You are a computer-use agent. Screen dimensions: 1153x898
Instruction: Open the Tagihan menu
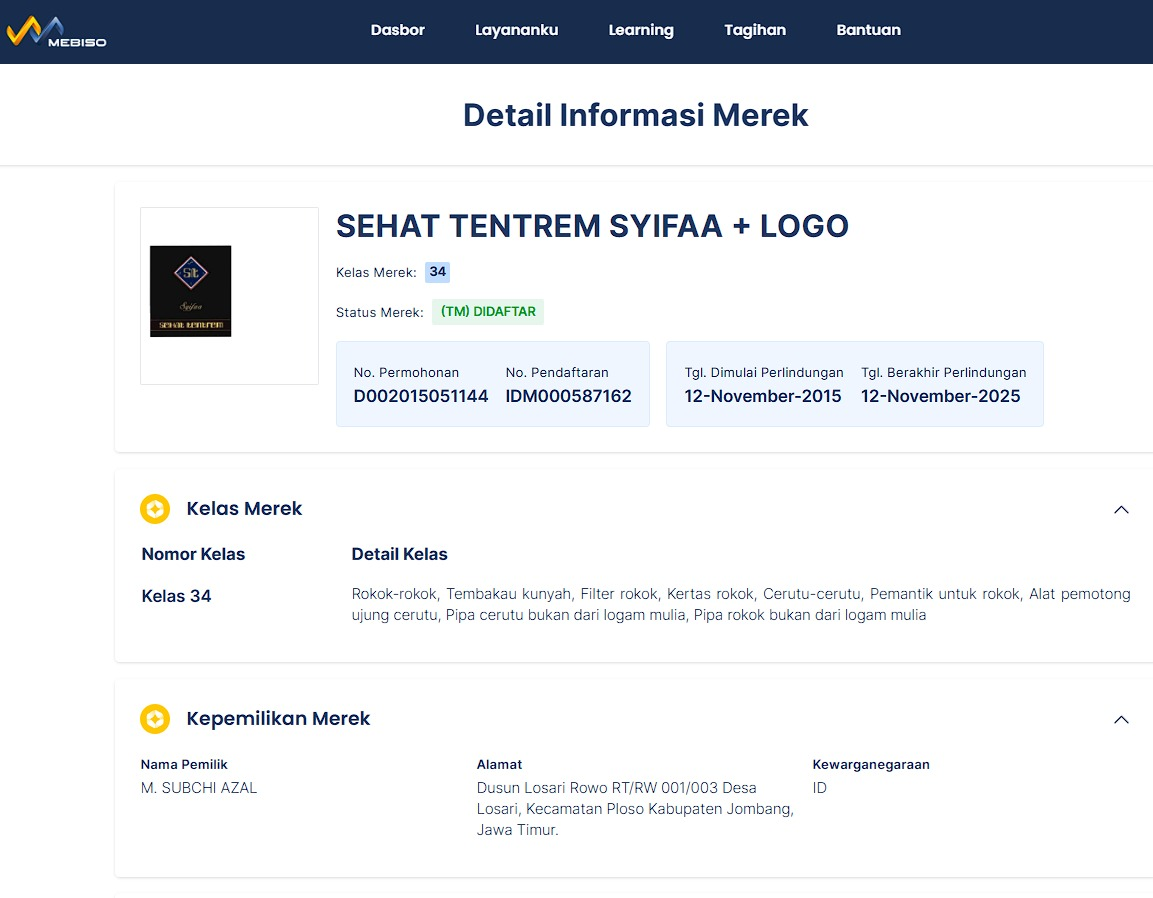755,30
